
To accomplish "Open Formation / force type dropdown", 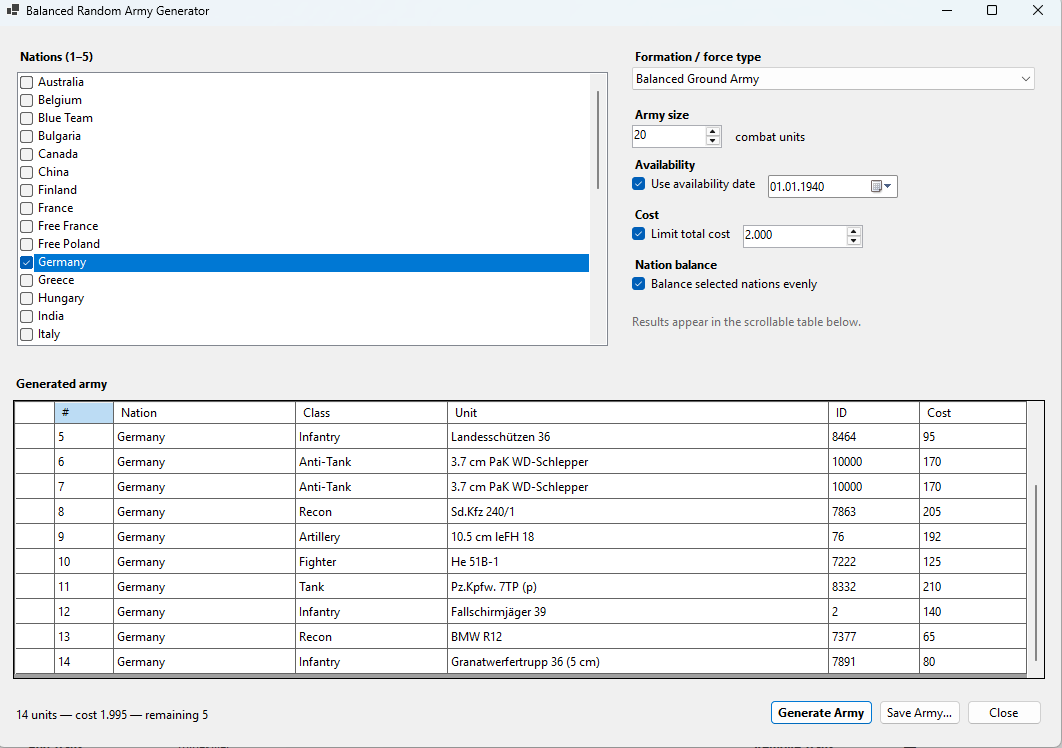I will (833, 79).
